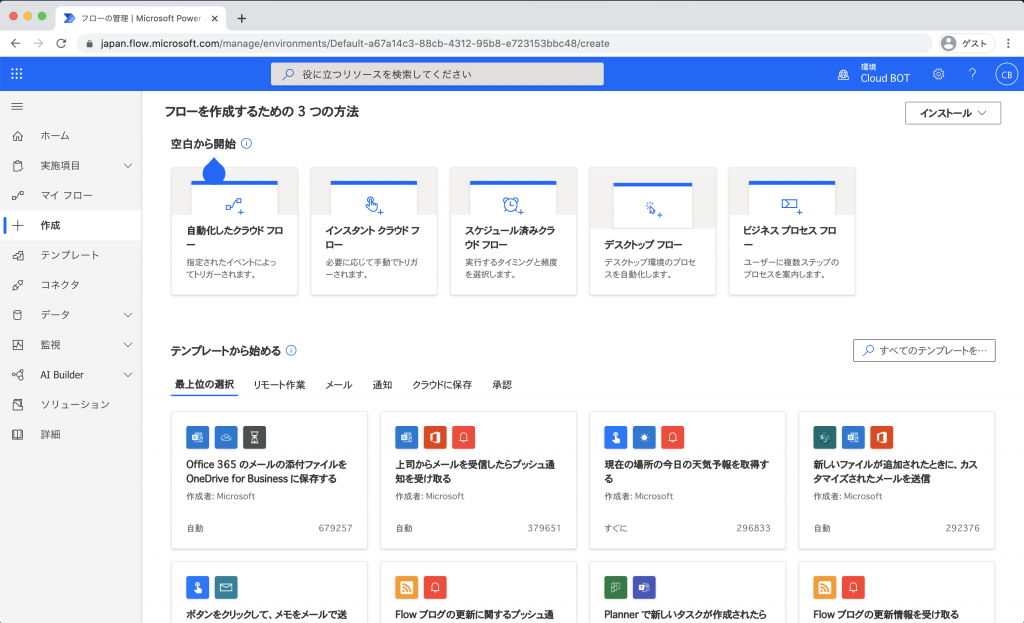Switch to the 承認 tab
The image size is (1024, 623).
[x=502, y=385]
